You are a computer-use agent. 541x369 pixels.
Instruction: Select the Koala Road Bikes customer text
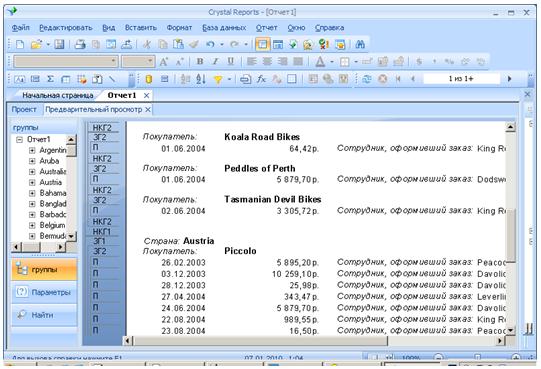262,137
